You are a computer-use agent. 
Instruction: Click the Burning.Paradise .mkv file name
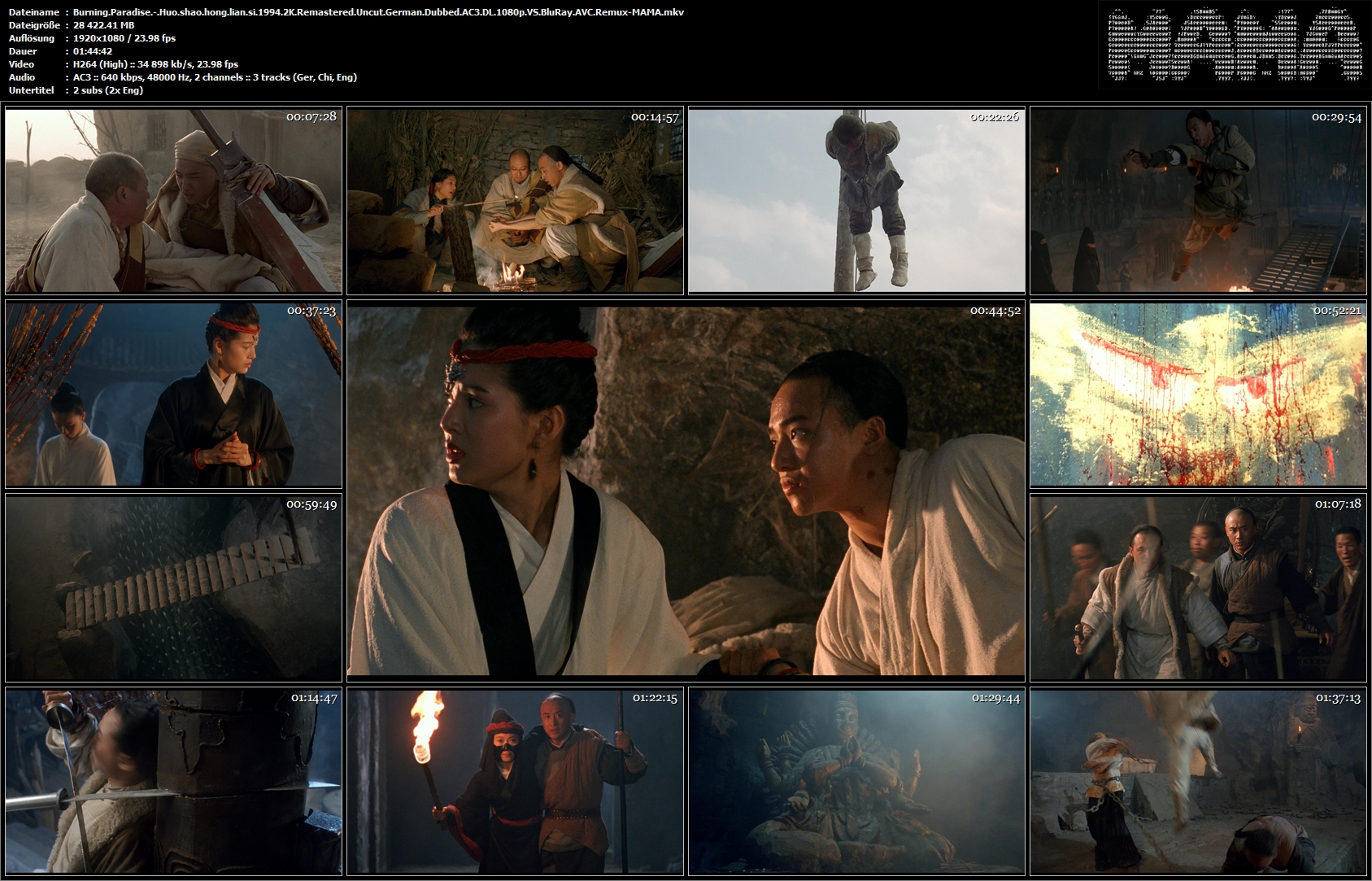coord(378,12)
